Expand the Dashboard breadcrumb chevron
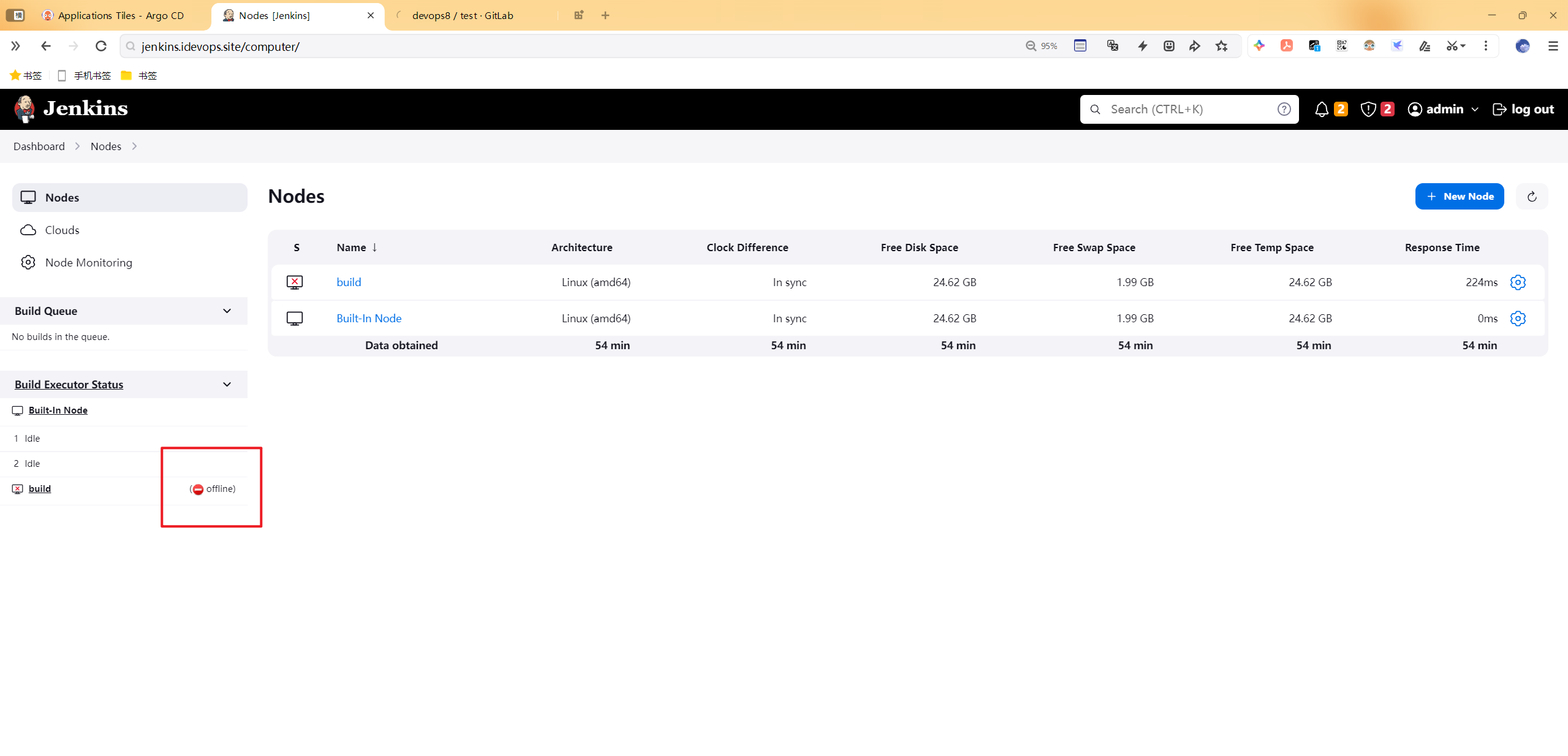Screen dimensions: 1568x756 pyautogui.click(x=77, y=146)
